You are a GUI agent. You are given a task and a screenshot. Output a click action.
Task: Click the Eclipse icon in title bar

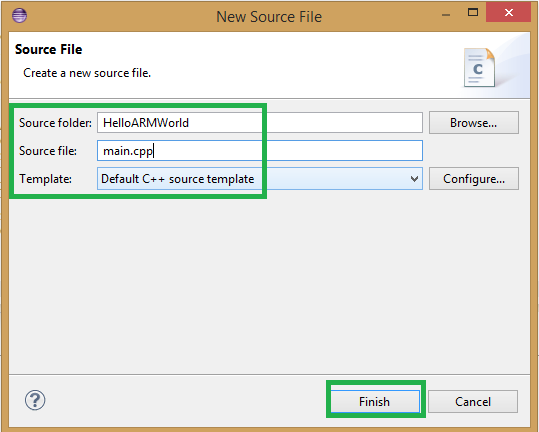click(19, 16)
